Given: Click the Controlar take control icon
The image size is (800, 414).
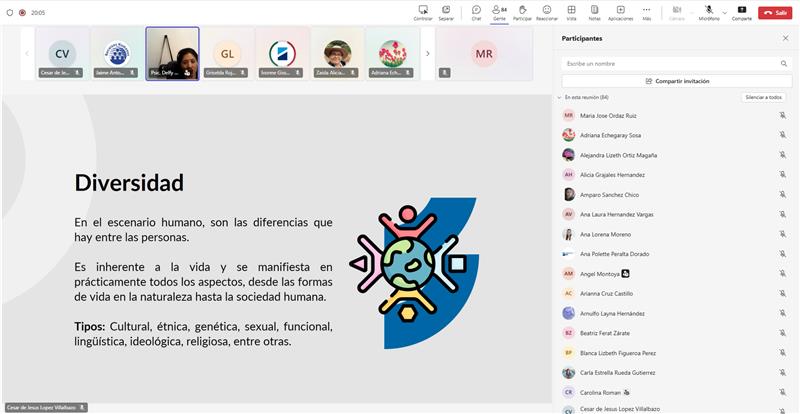Looking at the screenshot, I should [423, 11].
